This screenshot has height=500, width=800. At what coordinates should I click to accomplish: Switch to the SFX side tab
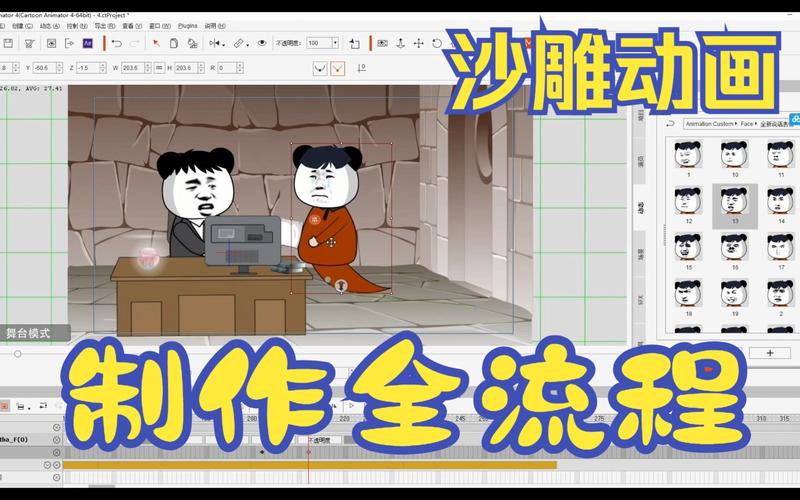641,300
